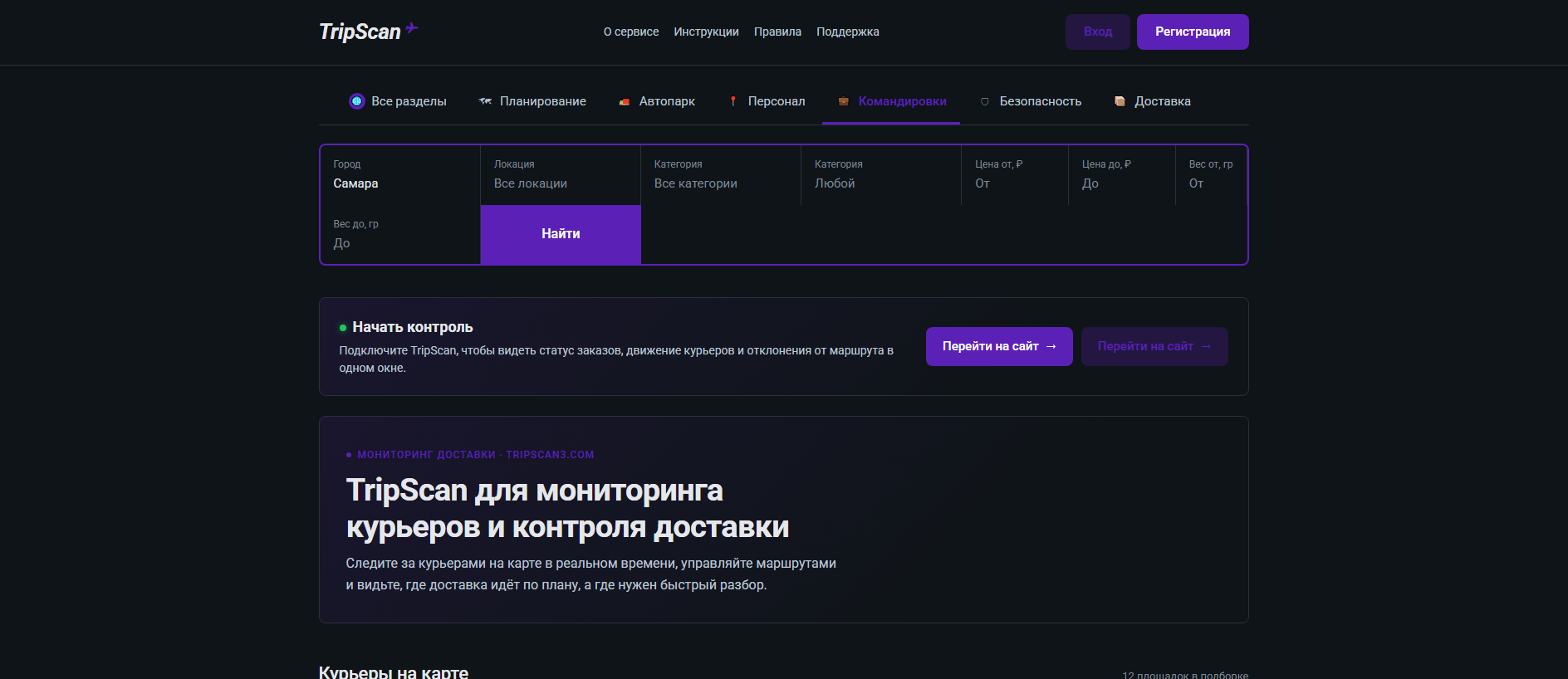
Task: Open the Все разделы tab
Action: tap(398, 101)
